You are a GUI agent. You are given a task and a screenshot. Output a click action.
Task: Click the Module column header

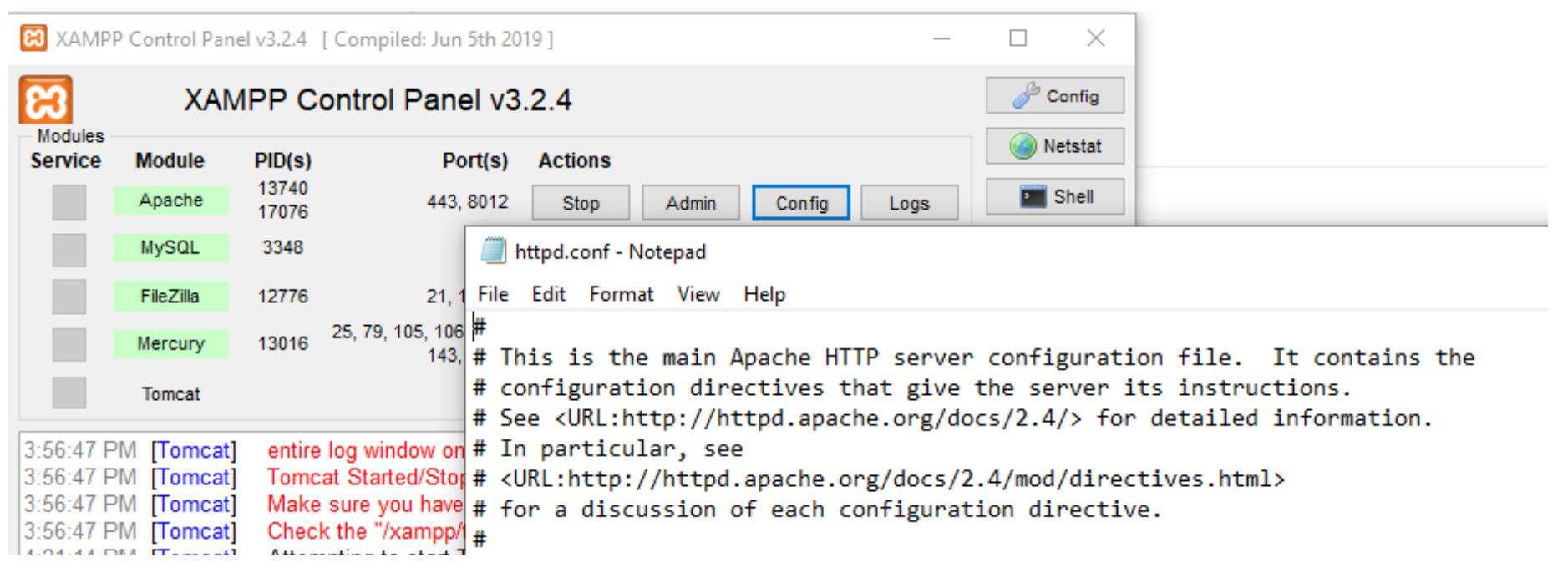170,160
